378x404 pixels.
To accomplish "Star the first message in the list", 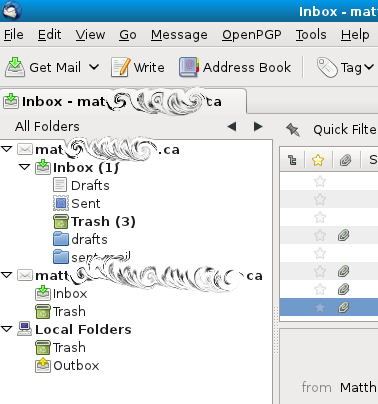I will [x=320, y=181].
